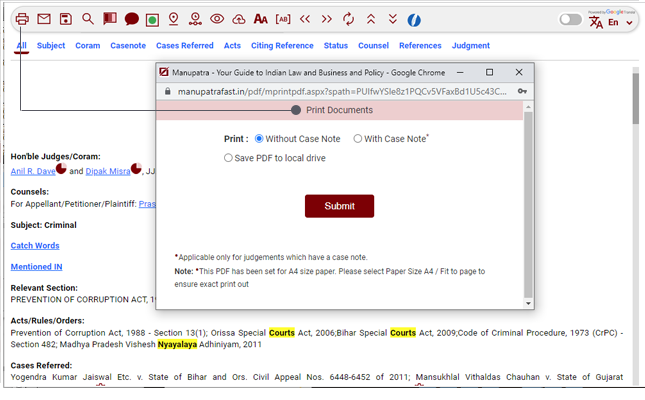This screenshot has width=645, height=400.
Task: Select With Case Note radio option
Action: (x=357, y=139)
